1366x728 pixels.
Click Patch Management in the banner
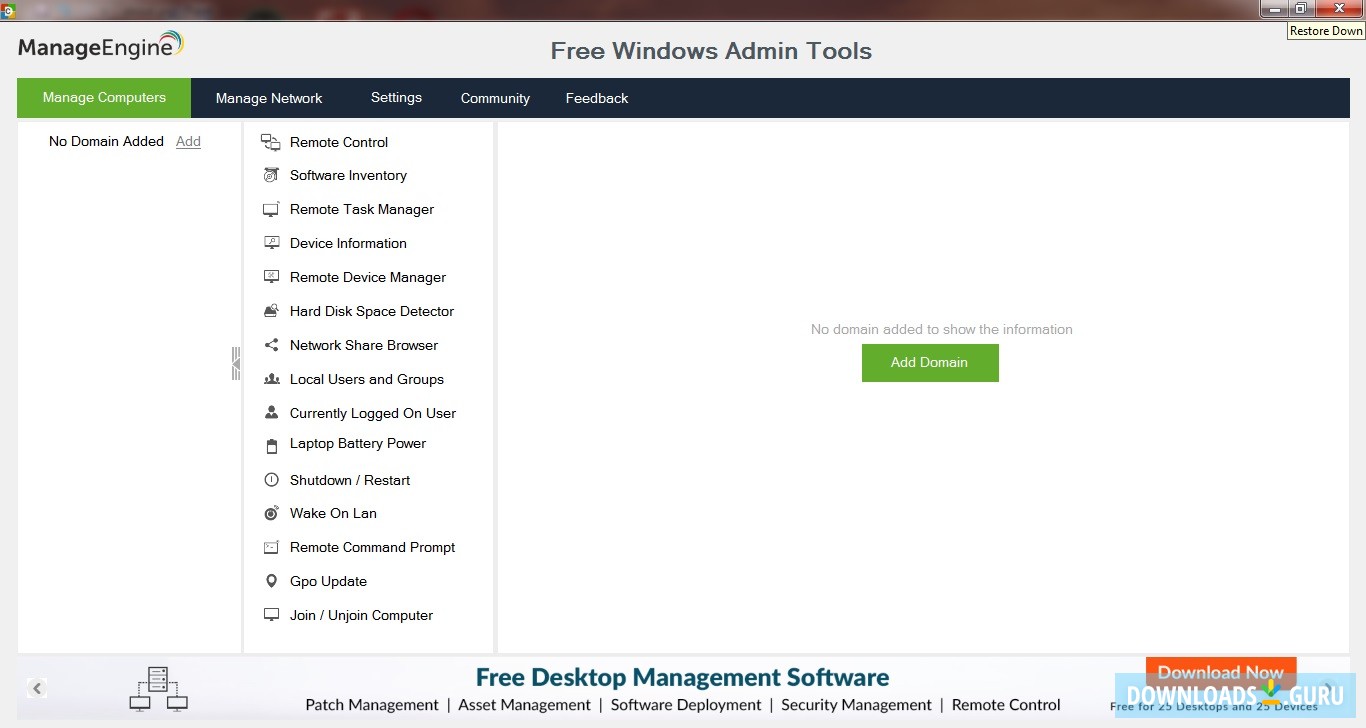point(372,705)
